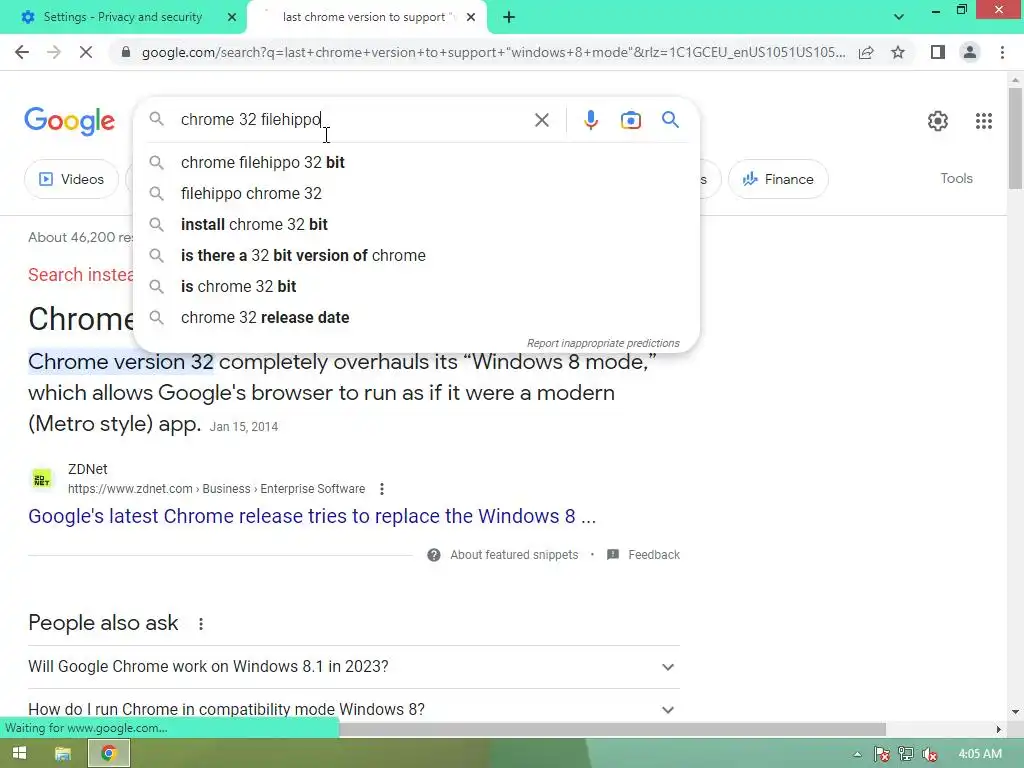Screen dimensions: 1024x768
Task: Open the Chrome three-dot menu
Action: tap(1002, 52)
